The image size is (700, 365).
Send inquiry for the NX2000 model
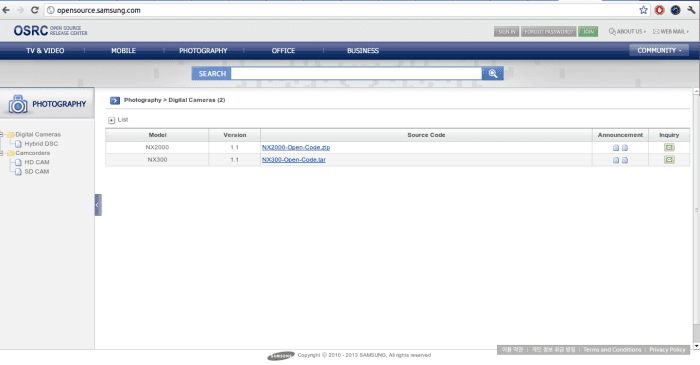[x=669, y=147]
